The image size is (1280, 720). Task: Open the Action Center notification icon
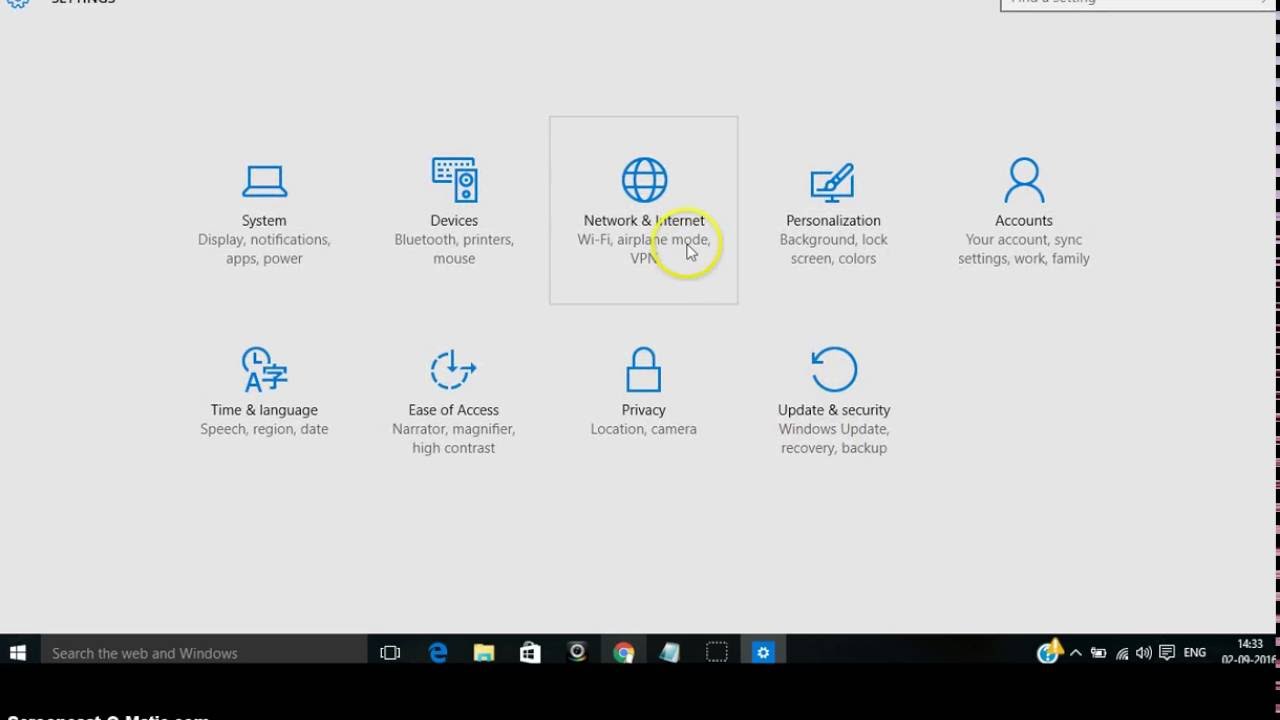tap(1166, 653)
